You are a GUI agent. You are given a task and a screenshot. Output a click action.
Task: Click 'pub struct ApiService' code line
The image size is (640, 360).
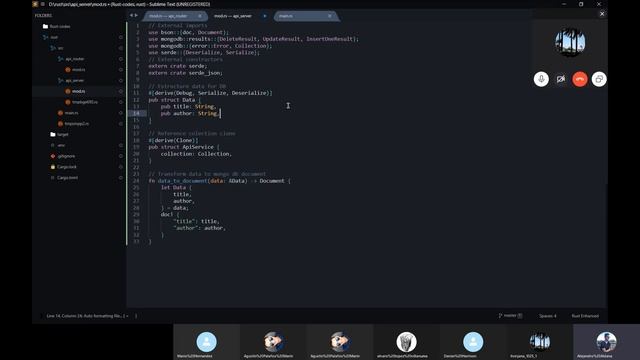click(x=184, y=147)
